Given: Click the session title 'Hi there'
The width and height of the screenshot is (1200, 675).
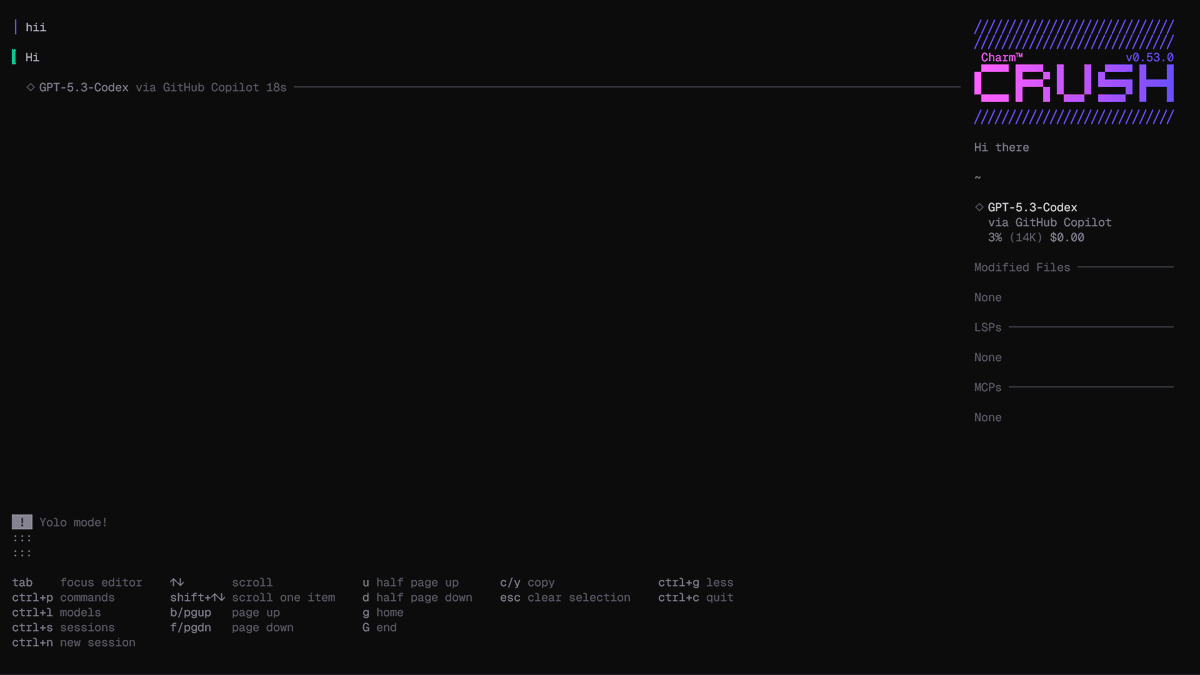Looking at the screenshot, I should (1001, 147).
